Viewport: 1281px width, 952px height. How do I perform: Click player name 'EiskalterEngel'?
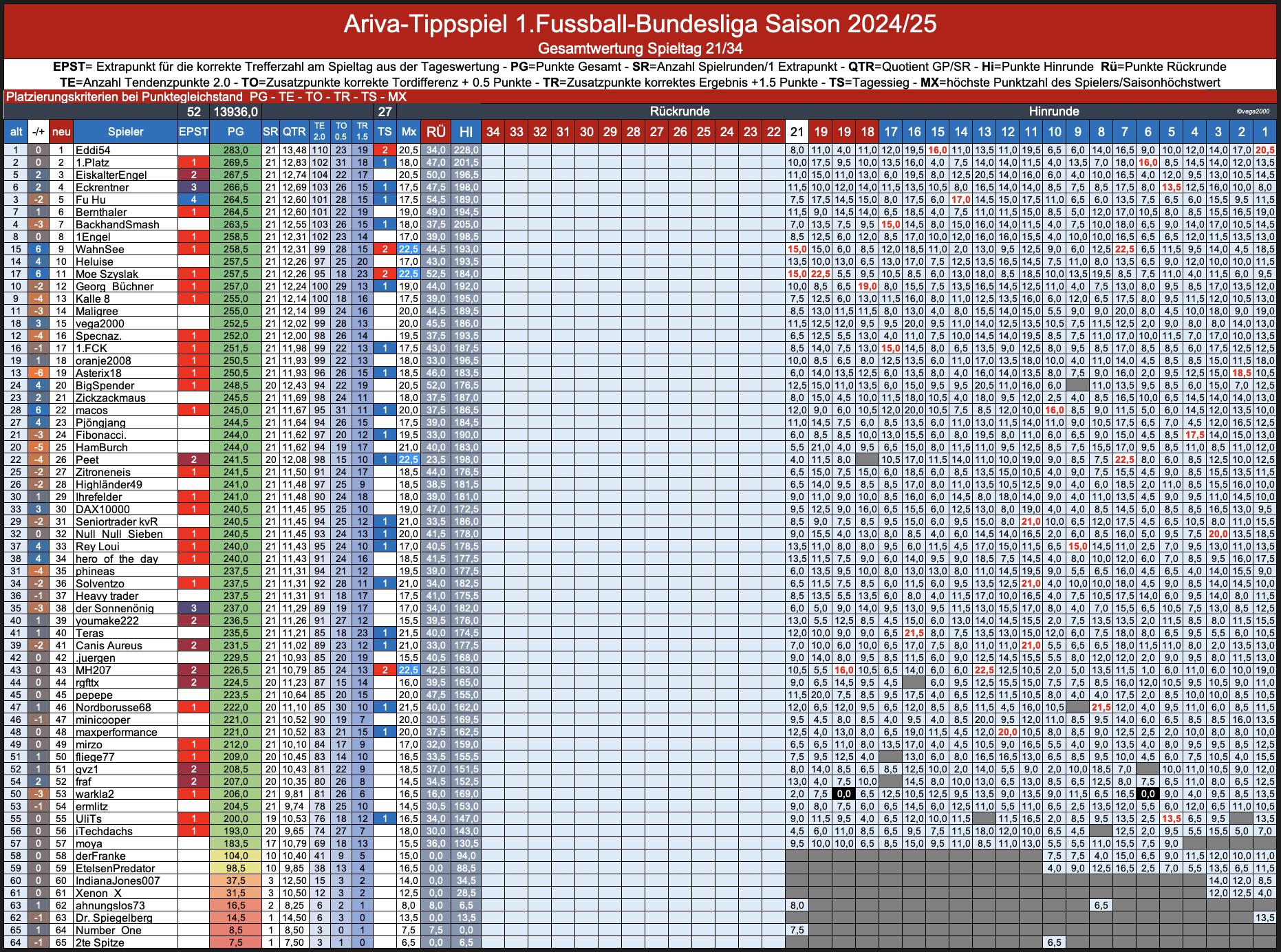[x=111, y=175]
